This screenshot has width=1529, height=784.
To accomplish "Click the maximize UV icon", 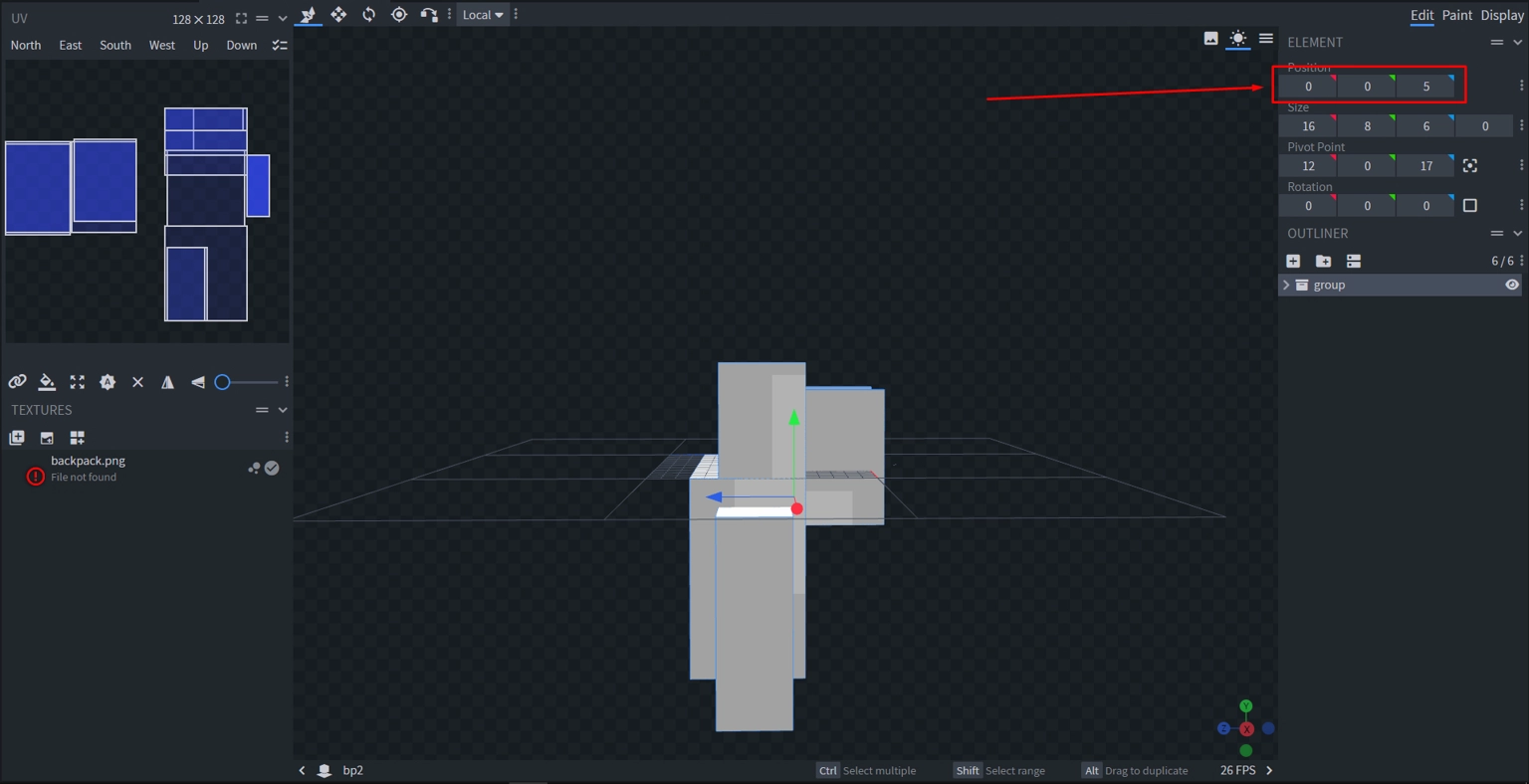I will coord(78,382).
